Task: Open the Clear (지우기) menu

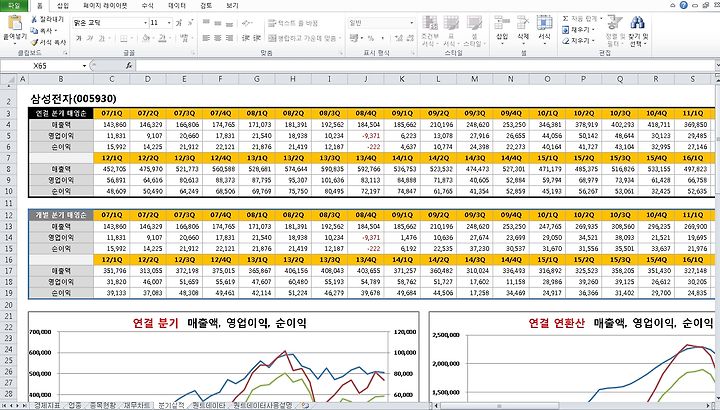Action: click(578, 41)
